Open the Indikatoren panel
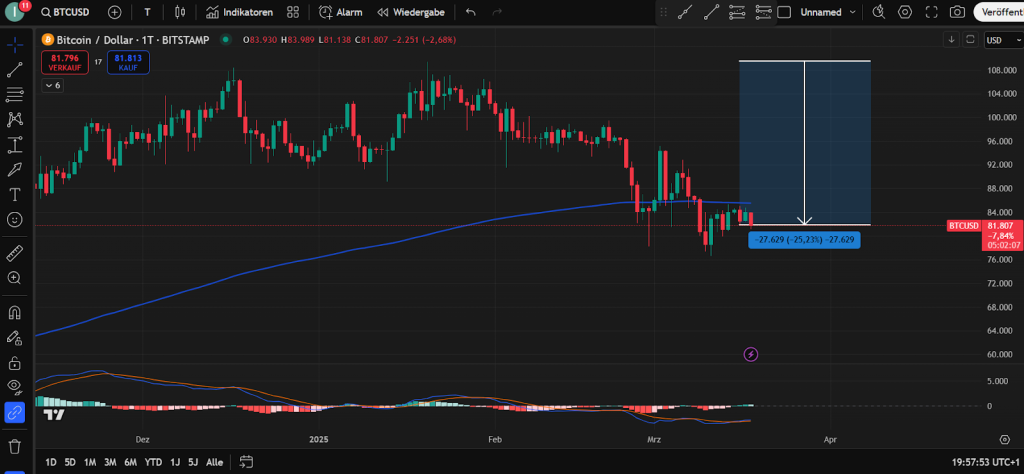This screenshot has width=1024, height=474. point(240,12)
